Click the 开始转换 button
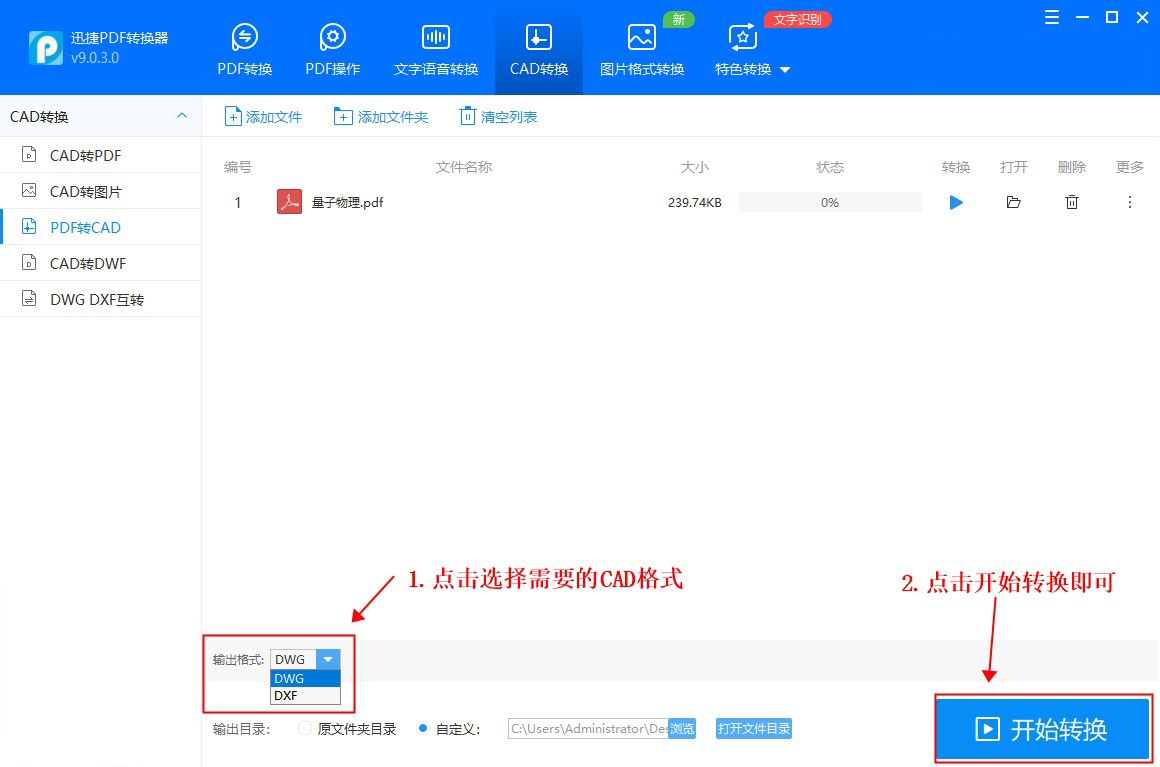The width and height of the screenshot is (1160, 767). coord(1042,729)
